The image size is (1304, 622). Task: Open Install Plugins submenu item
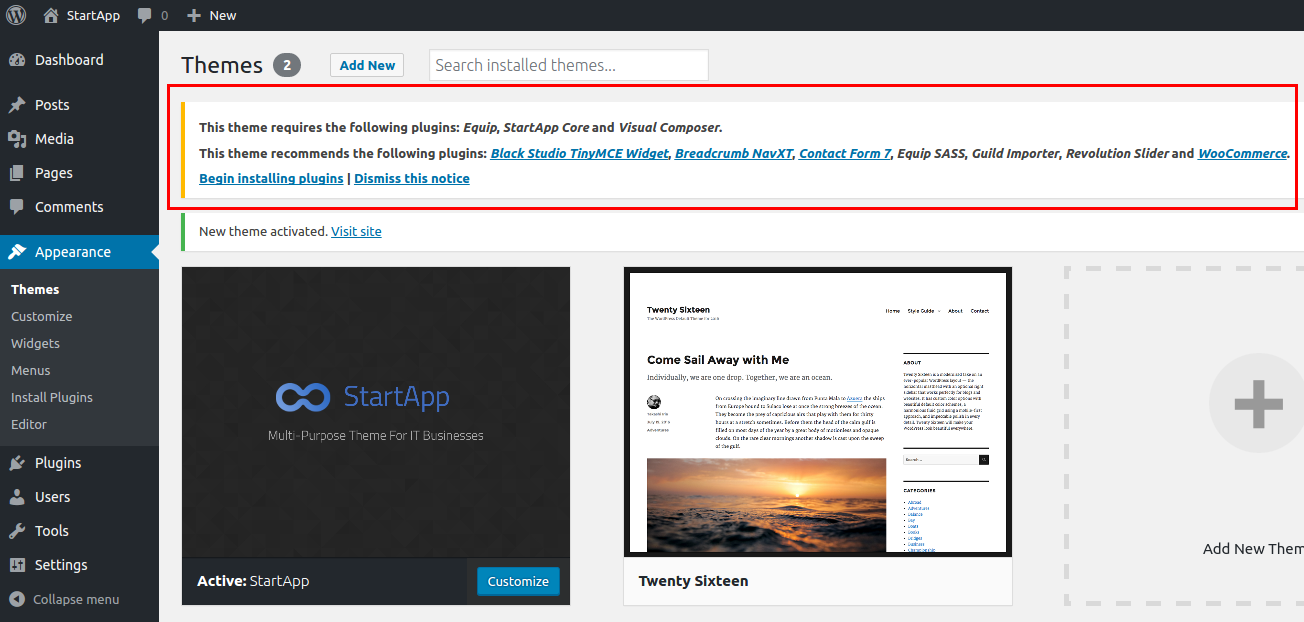pos(52,397)
